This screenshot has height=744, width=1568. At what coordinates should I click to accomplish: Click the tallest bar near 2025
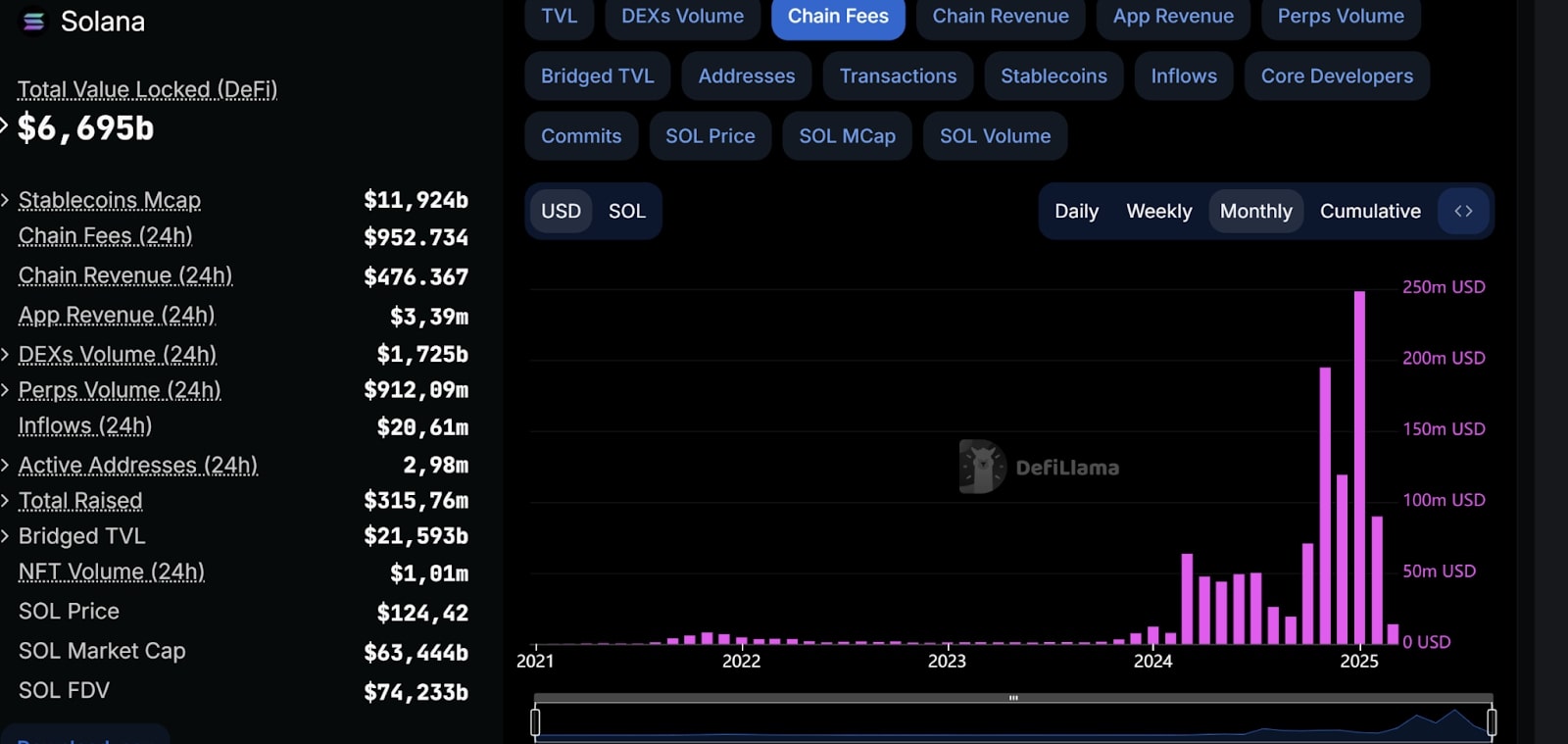click(x=1359, y=468)
